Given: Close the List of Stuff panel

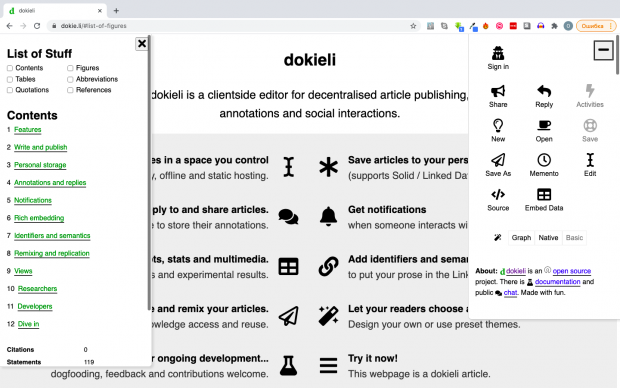Looking at the screenshot, I should tap(142, 44).
